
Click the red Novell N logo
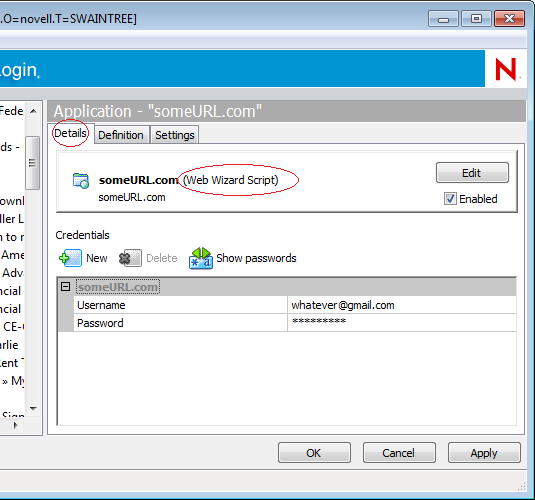click(x=506, y=69)
